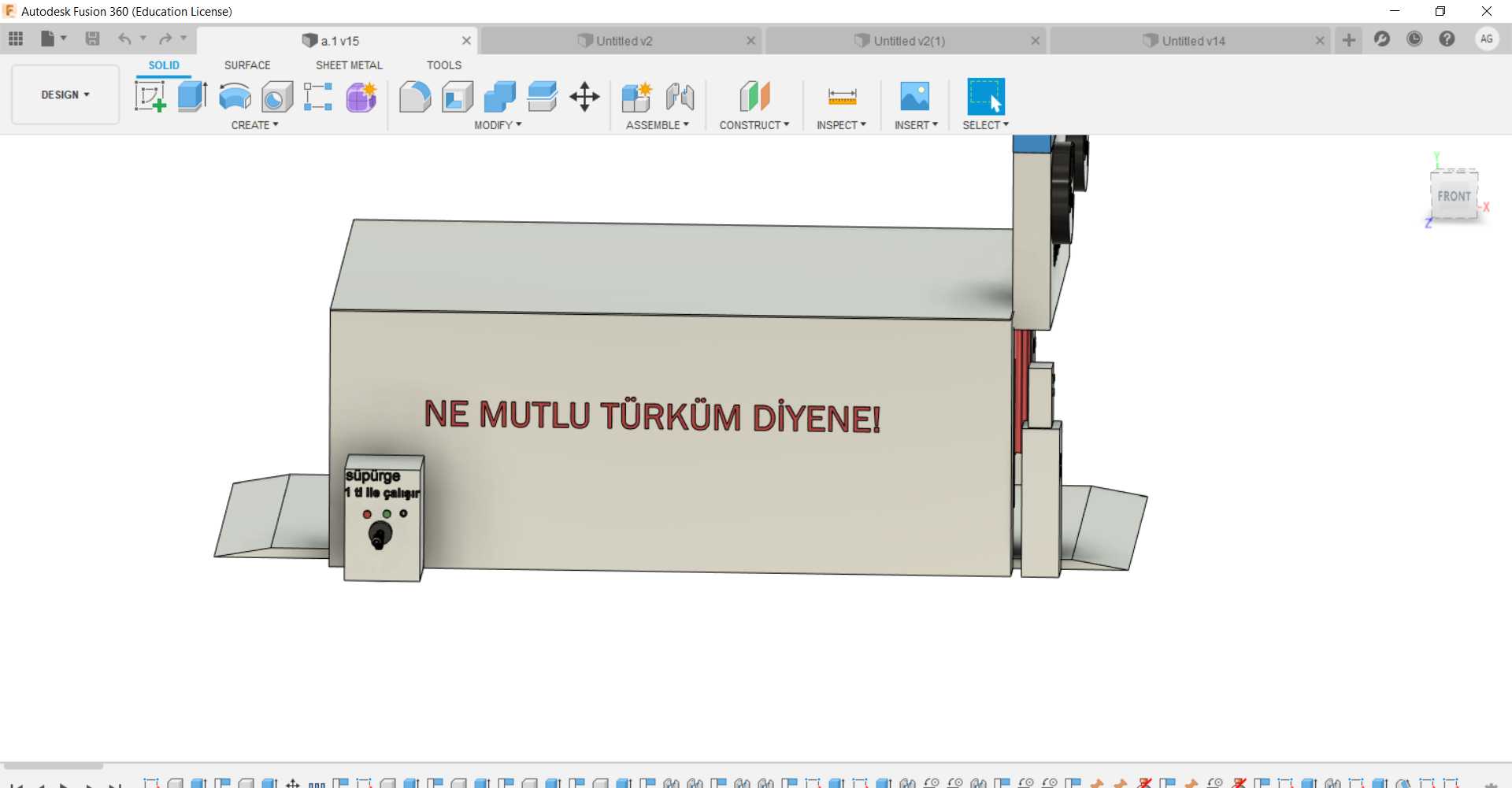The image size is (1512, 788).
Task: Expand the ASSEMBLE menu
Action: pyautogui.click(x=658, y=125)
